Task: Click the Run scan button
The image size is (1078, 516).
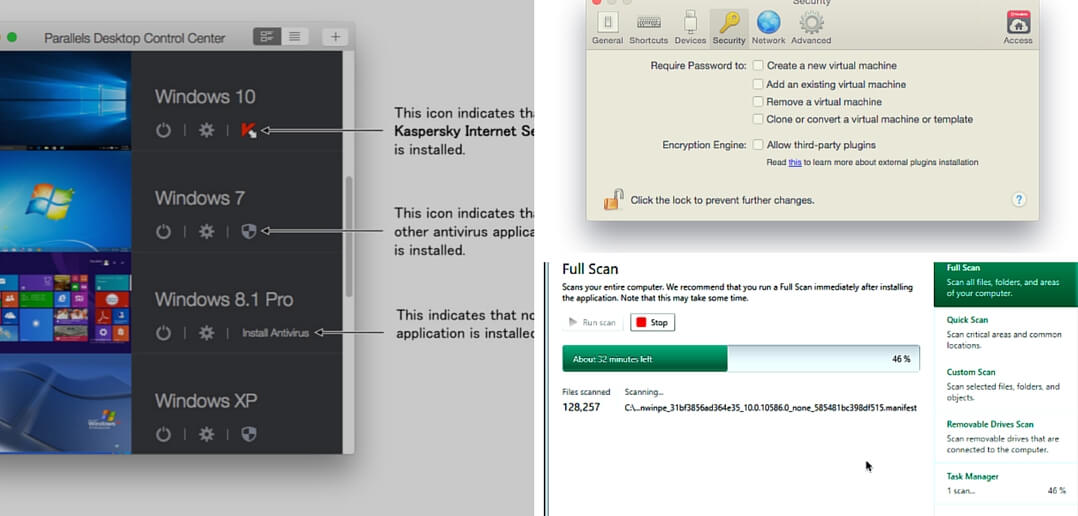Action: tap(593, 322)
